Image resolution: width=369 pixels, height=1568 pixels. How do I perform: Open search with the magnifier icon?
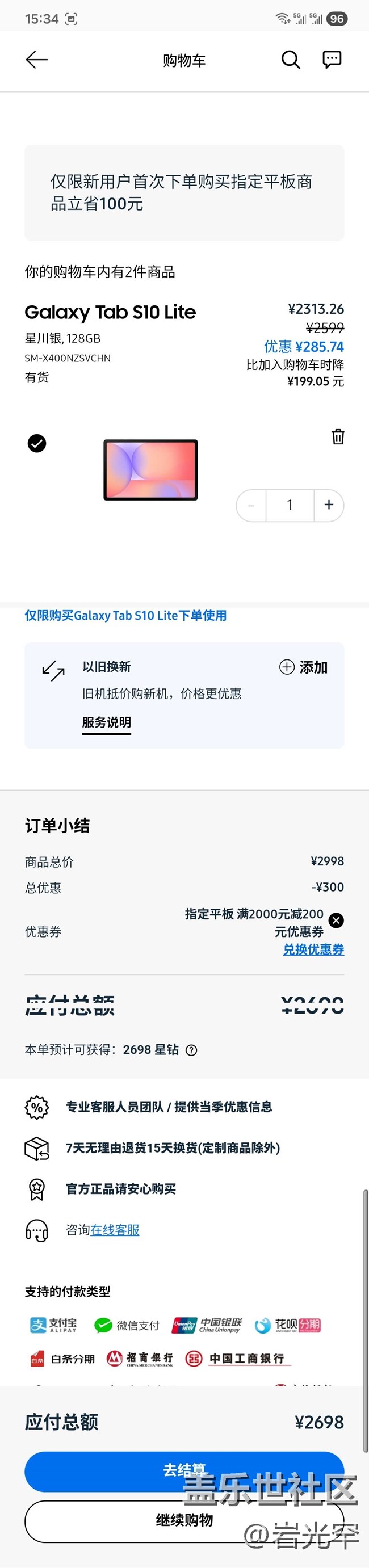[291, 60]
